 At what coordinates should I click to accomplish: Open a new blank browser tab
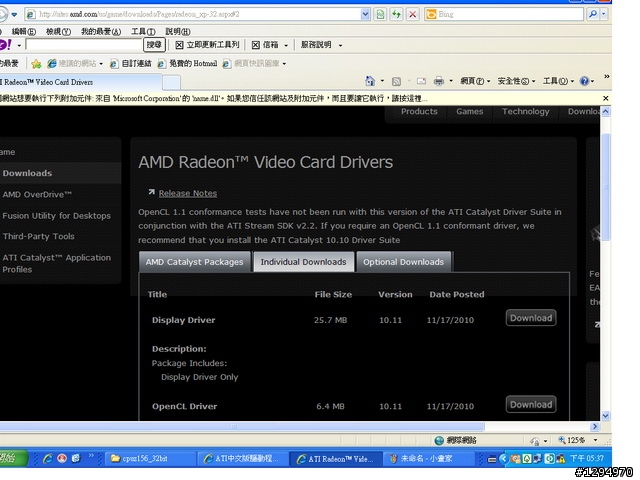click(171, 82)
